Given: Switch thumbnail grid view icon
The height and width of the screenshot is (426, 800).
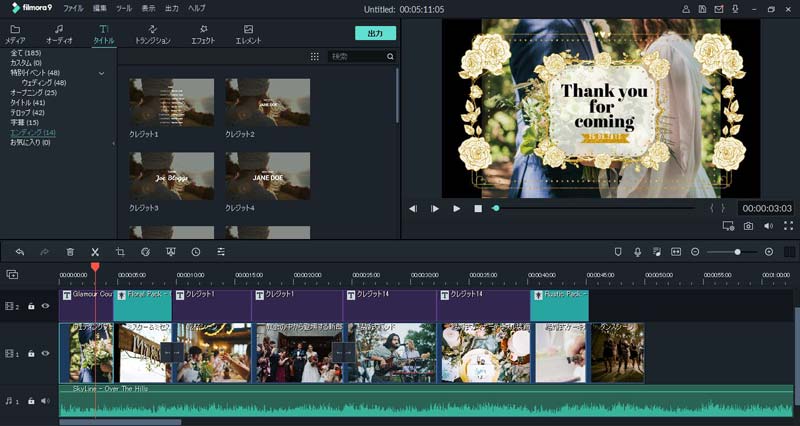Looking at the screenshot, I should click(x=315, y=57).
